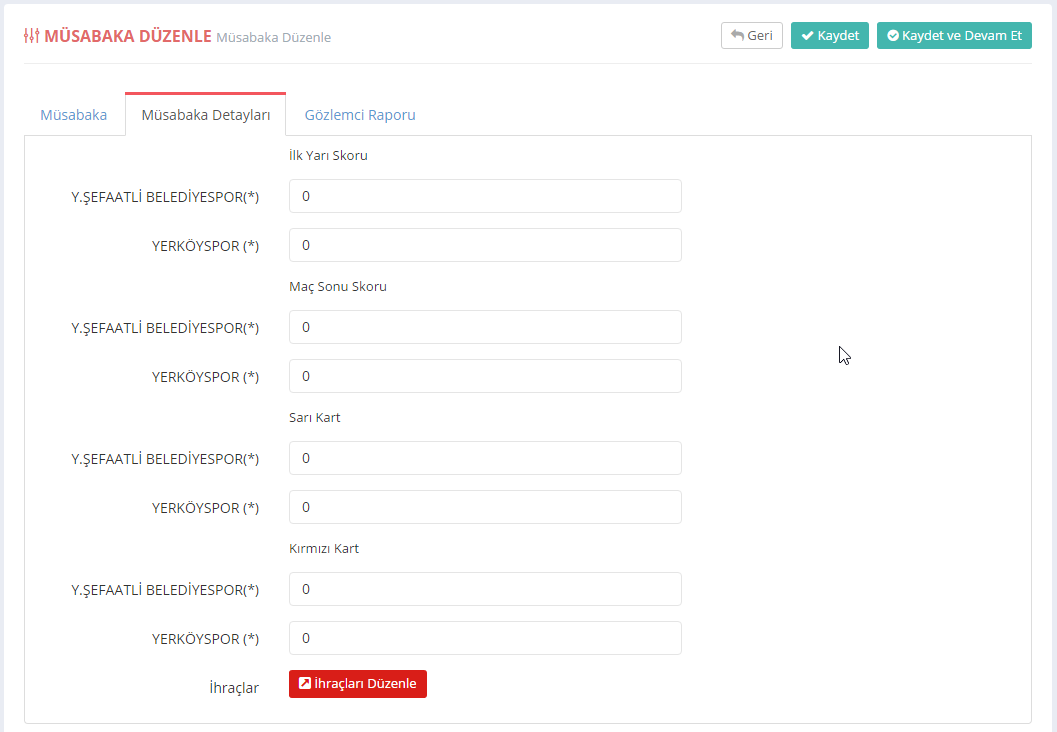Click the external link icon on İhraçları Düzenle

point(305,684)
